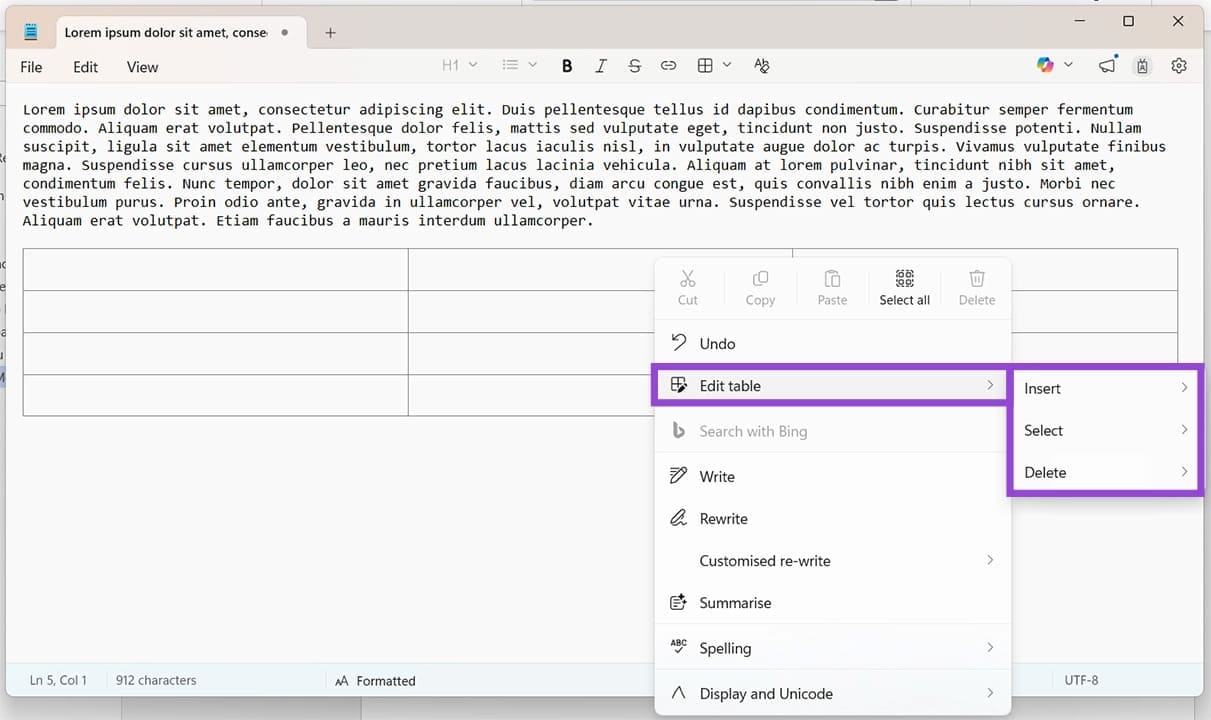The width and height of the screenshot is (1211, 720).
Task: Toggle bold formatting
Action: tap(567, 65)
